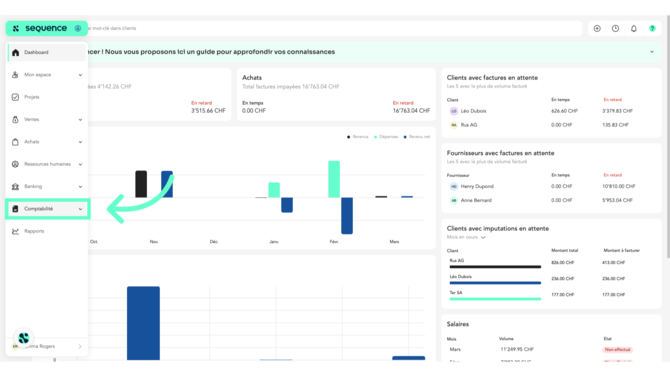Click the Rapports chart icon
The width and height of the screenshot is (670, 377).
click(15, 231)
